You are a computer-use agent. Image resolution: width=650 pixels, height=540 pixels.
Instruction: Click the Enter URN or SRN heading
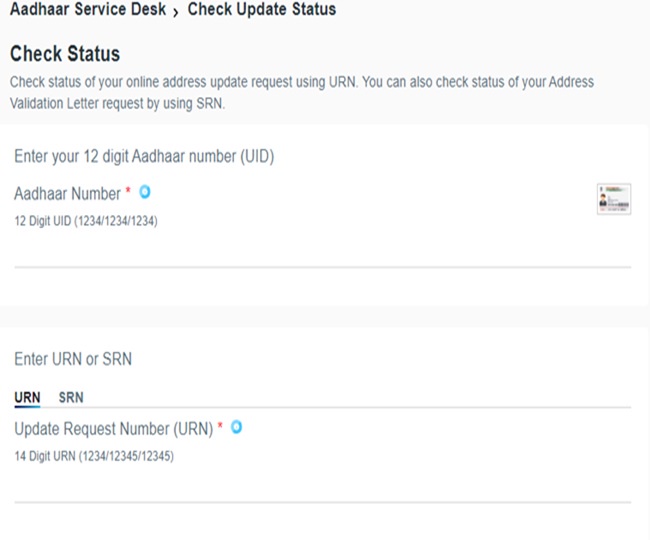73,359
